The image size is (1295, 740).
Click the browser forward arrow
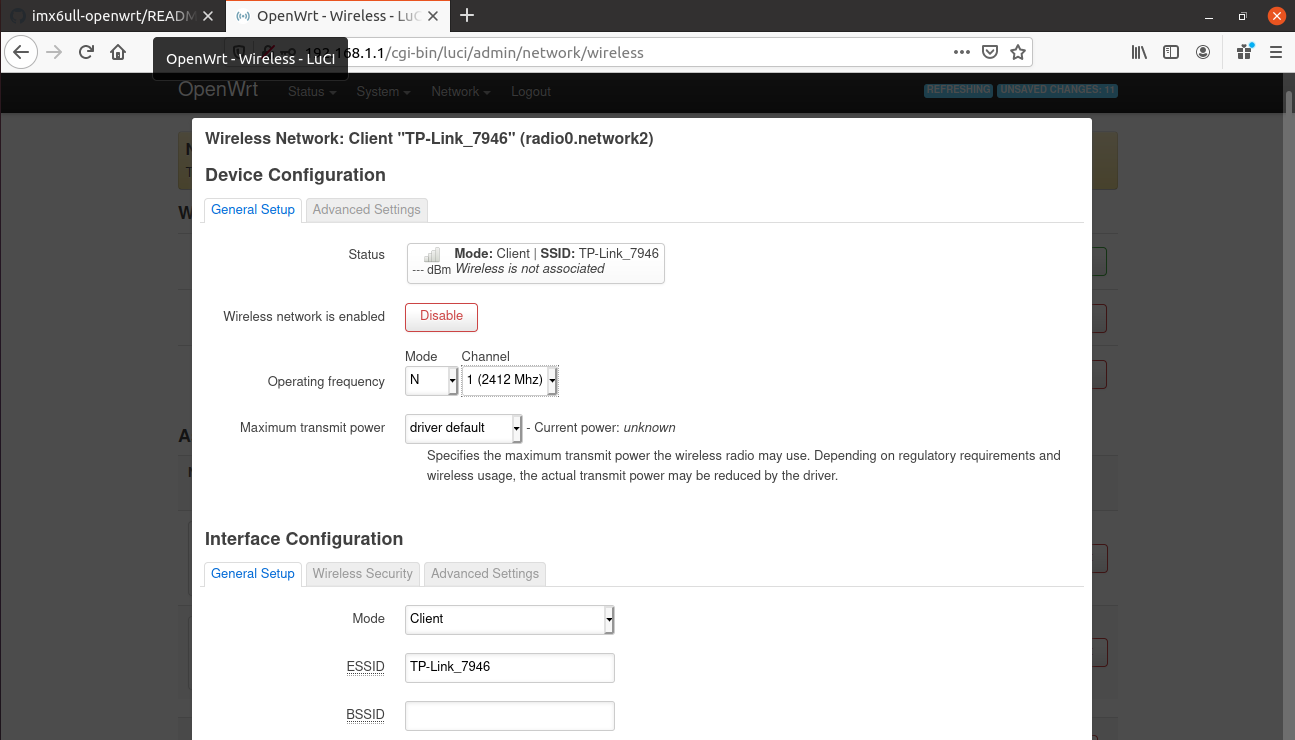click(54, 52)
